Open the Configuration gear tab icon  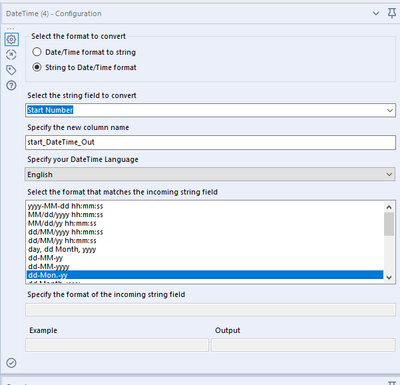[x=11, y=39]
